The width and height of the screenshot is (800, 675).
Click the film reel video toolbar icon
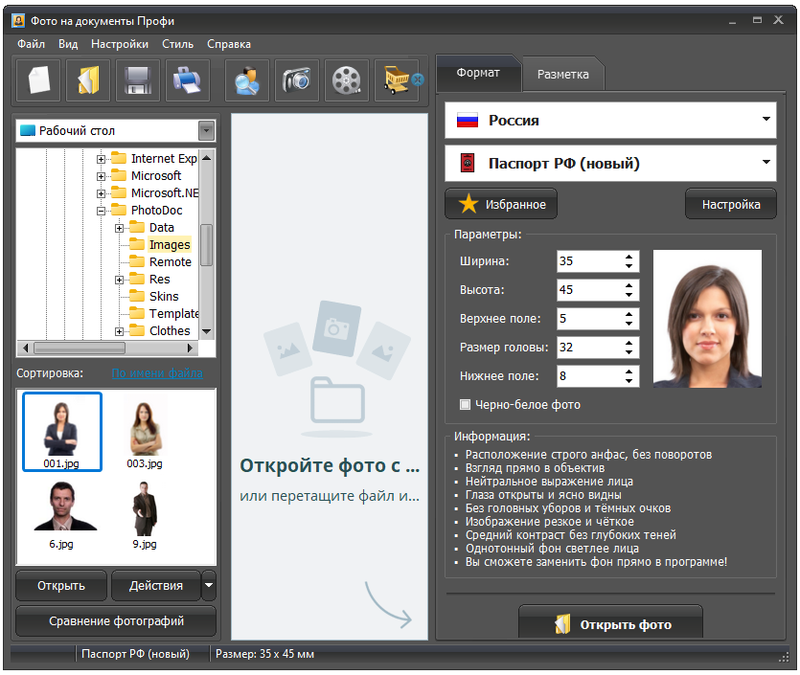(346, 80)
